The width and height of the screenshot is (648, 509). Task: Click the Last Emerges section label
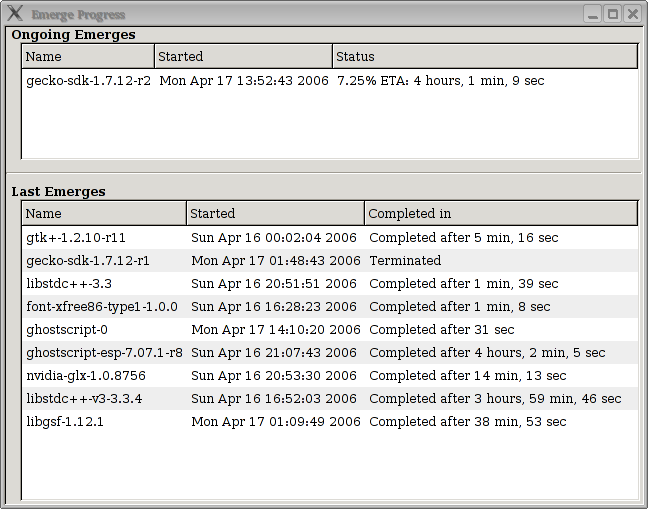(58, 192)
